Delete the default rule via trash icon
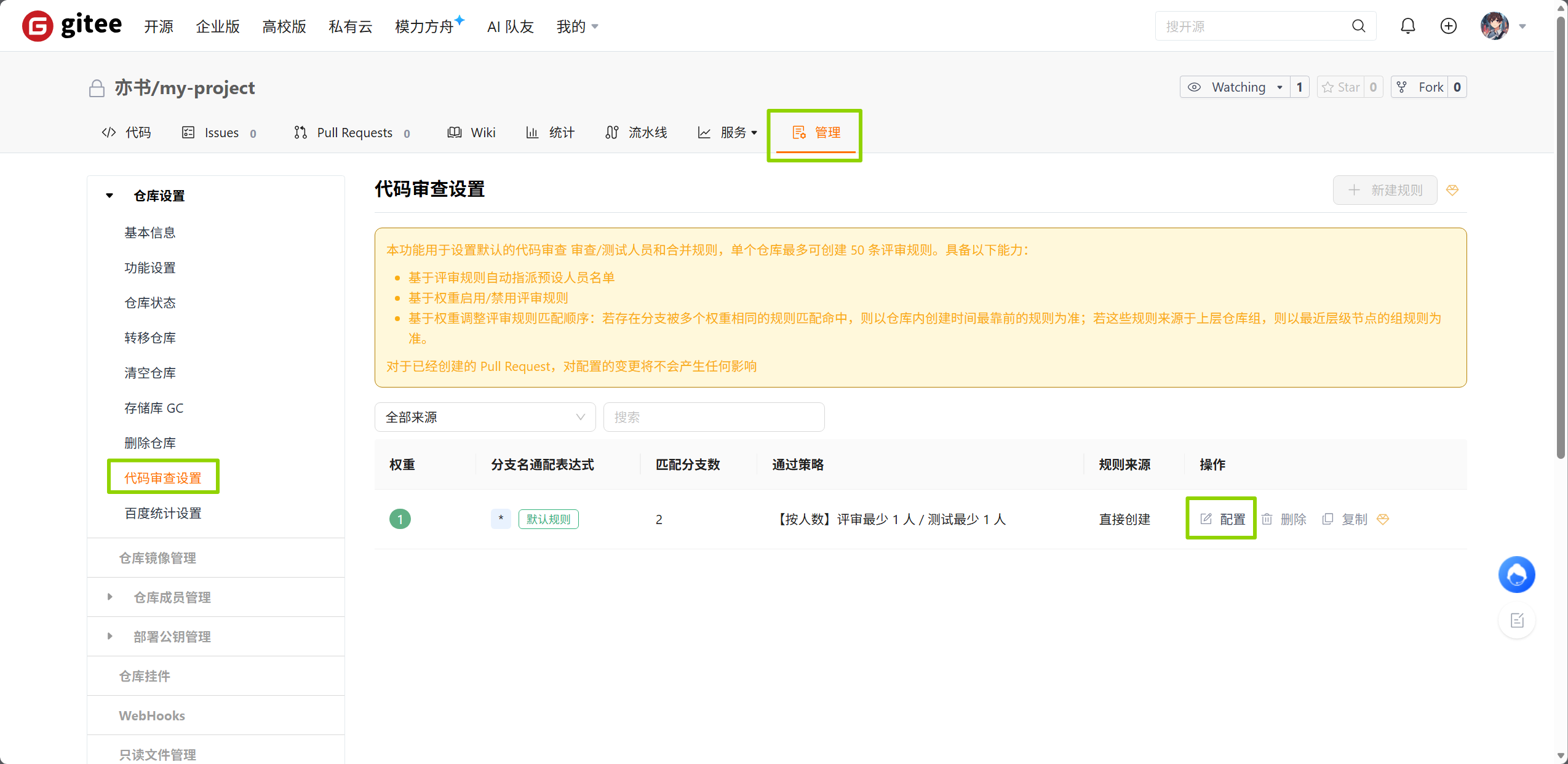 [x=1266, y=519]
